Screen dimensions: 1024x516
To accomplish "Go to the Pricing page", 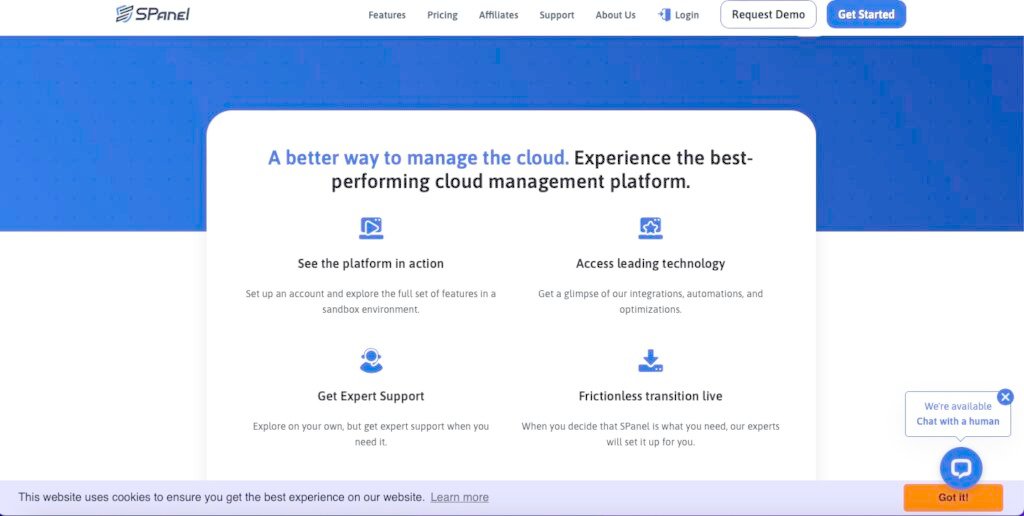I will click(442, 15).
